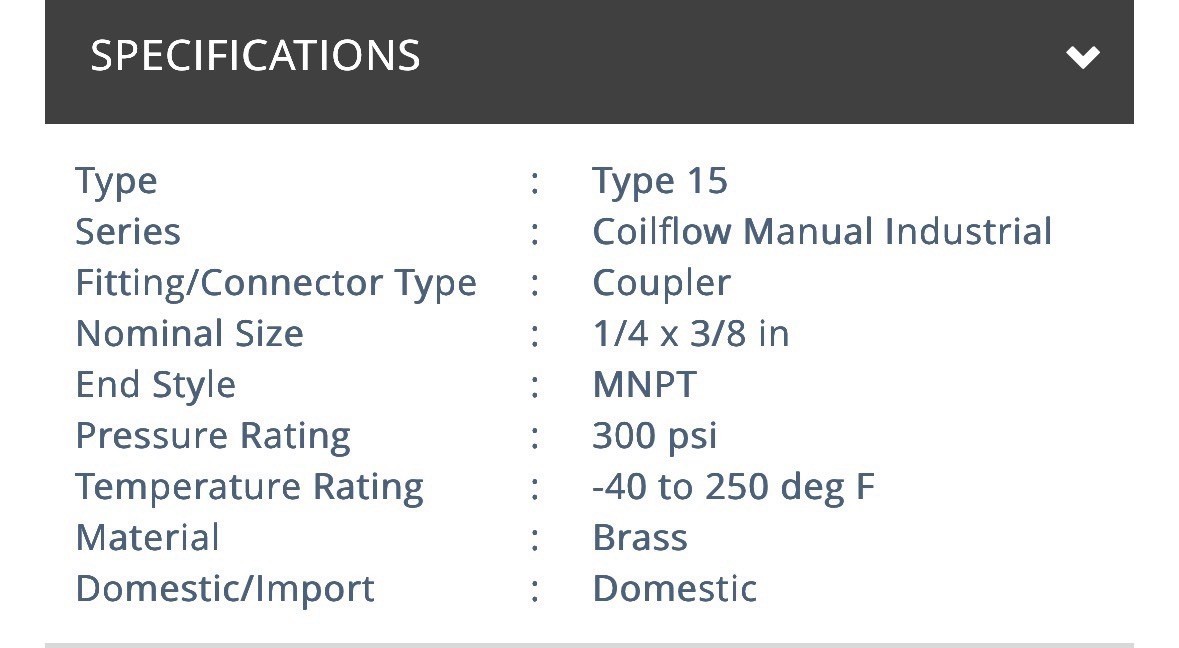Image resolution: width=1179 pixels, height=648 pixels.
Task: Click the "1/4 x 3/8 in" value
Action: pos(691,334)
